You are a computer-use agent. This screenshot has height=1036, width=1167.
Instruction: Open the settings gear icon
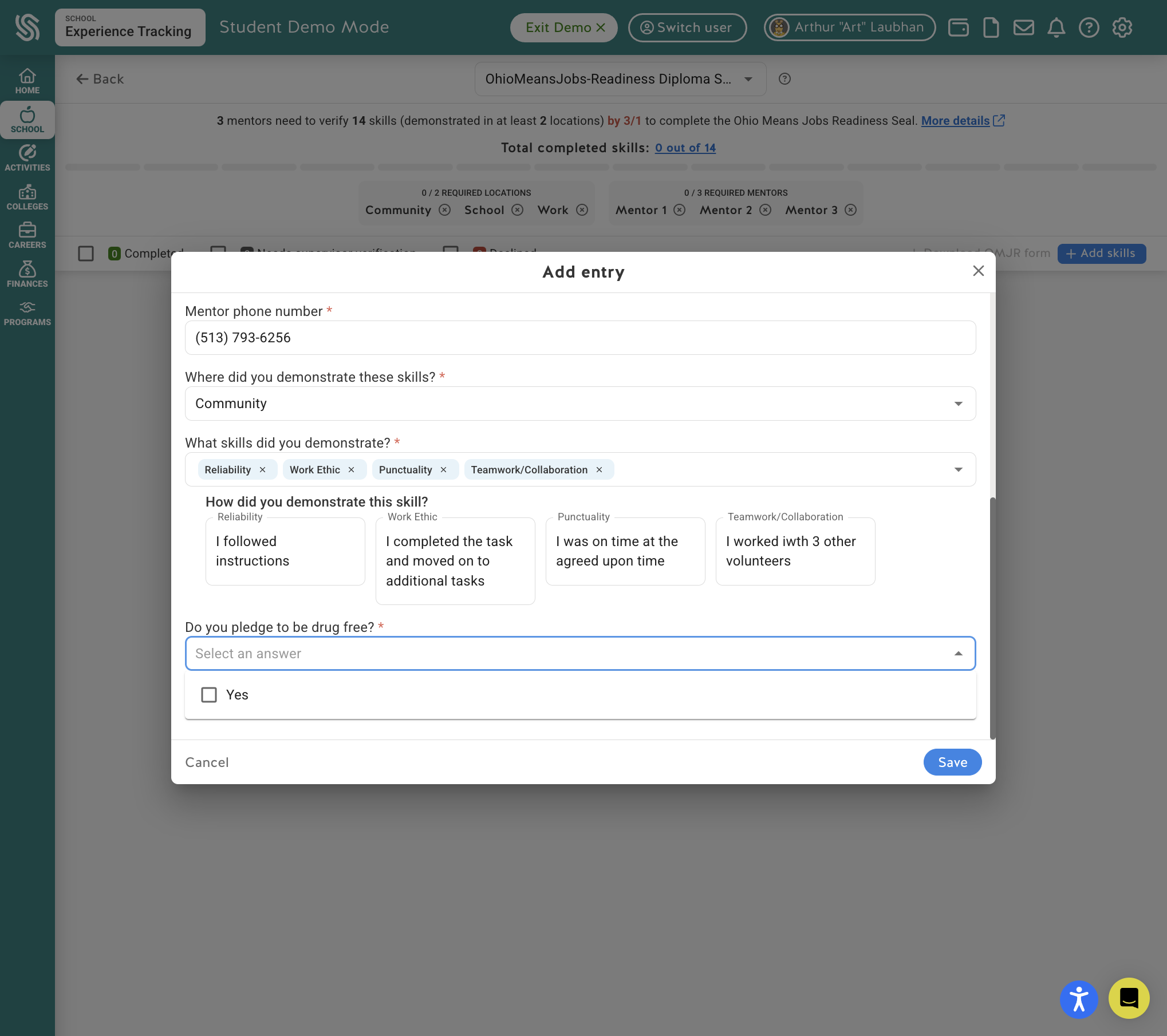pyautogui.click(x=1122, y=27)
